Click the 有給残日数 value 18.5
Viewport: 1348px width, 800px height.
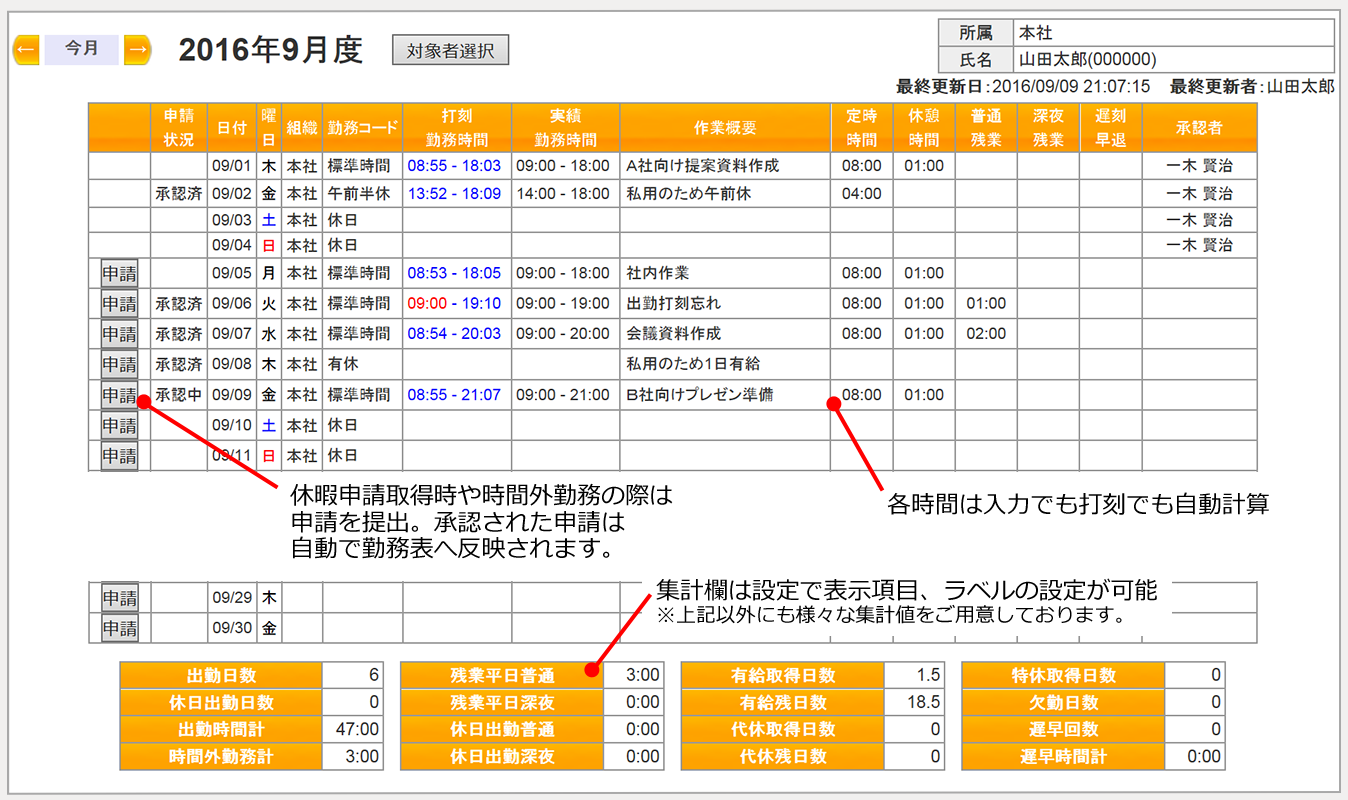[x=915, y=703]
